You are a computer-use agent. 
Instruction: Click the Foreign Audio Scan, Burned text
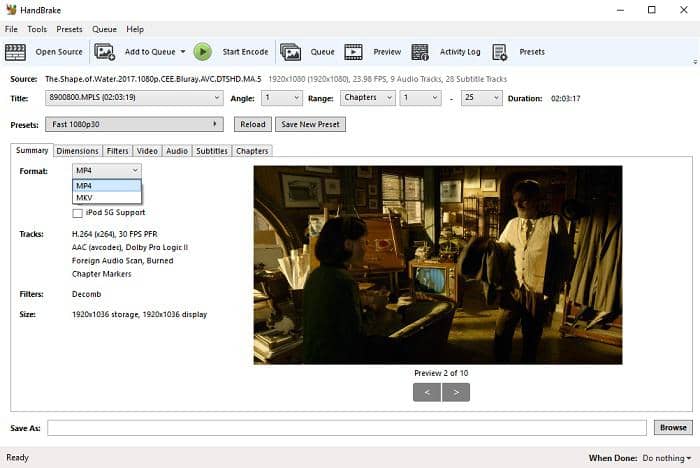click(x=123, y=261)
